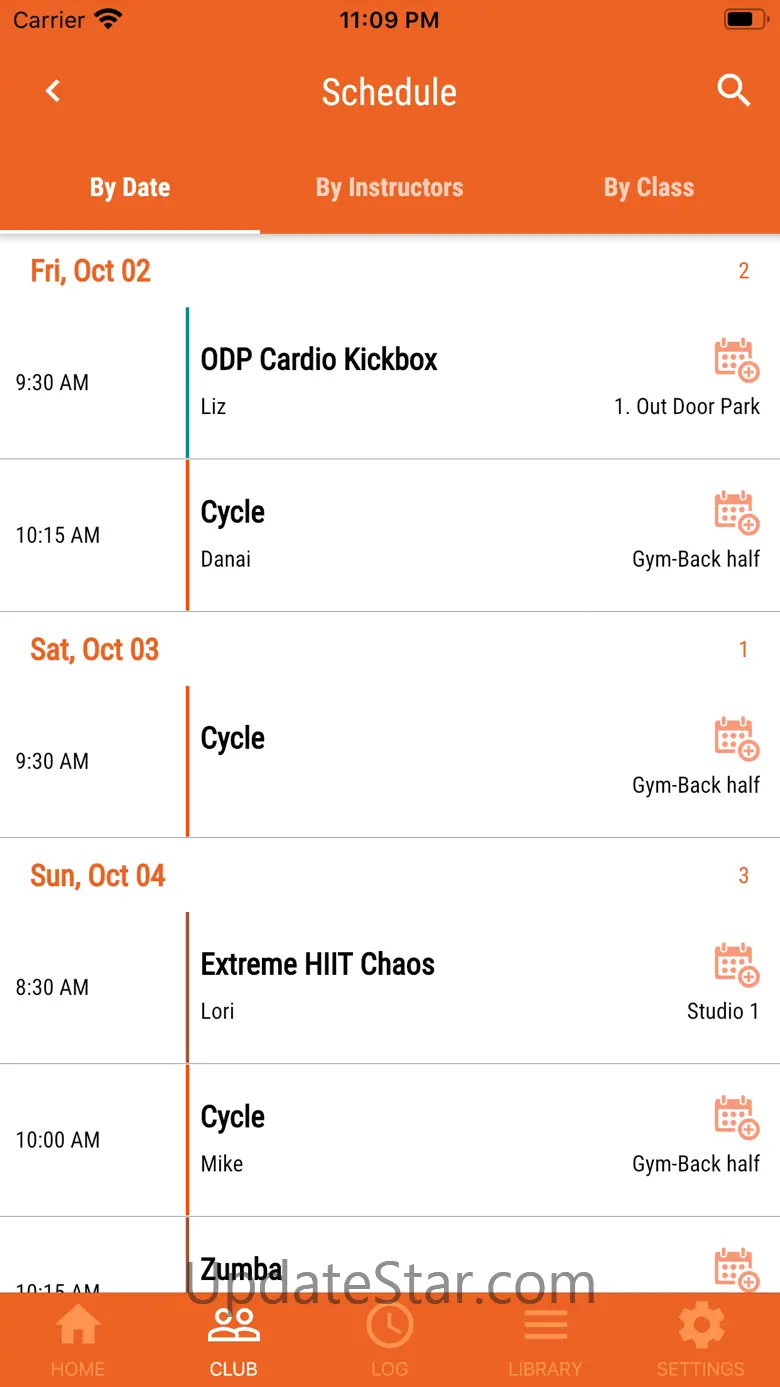Viewport: 780px width, 1387px height.
Task: Tap the Sun, Oct 04 date header
Action: click(x=98, y=876)
